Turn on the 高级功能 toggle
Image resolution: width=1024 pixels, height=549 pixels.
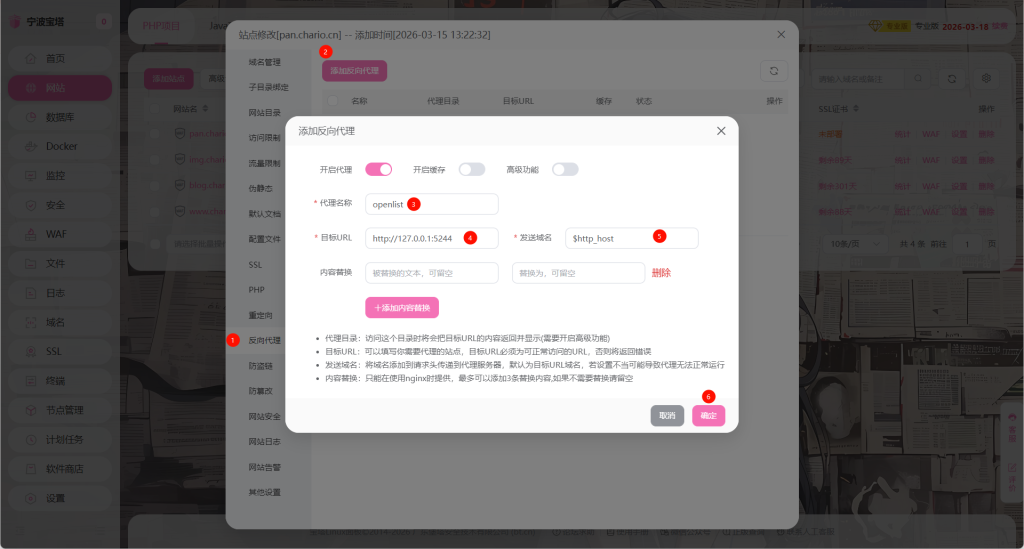[x=565, y=169]
